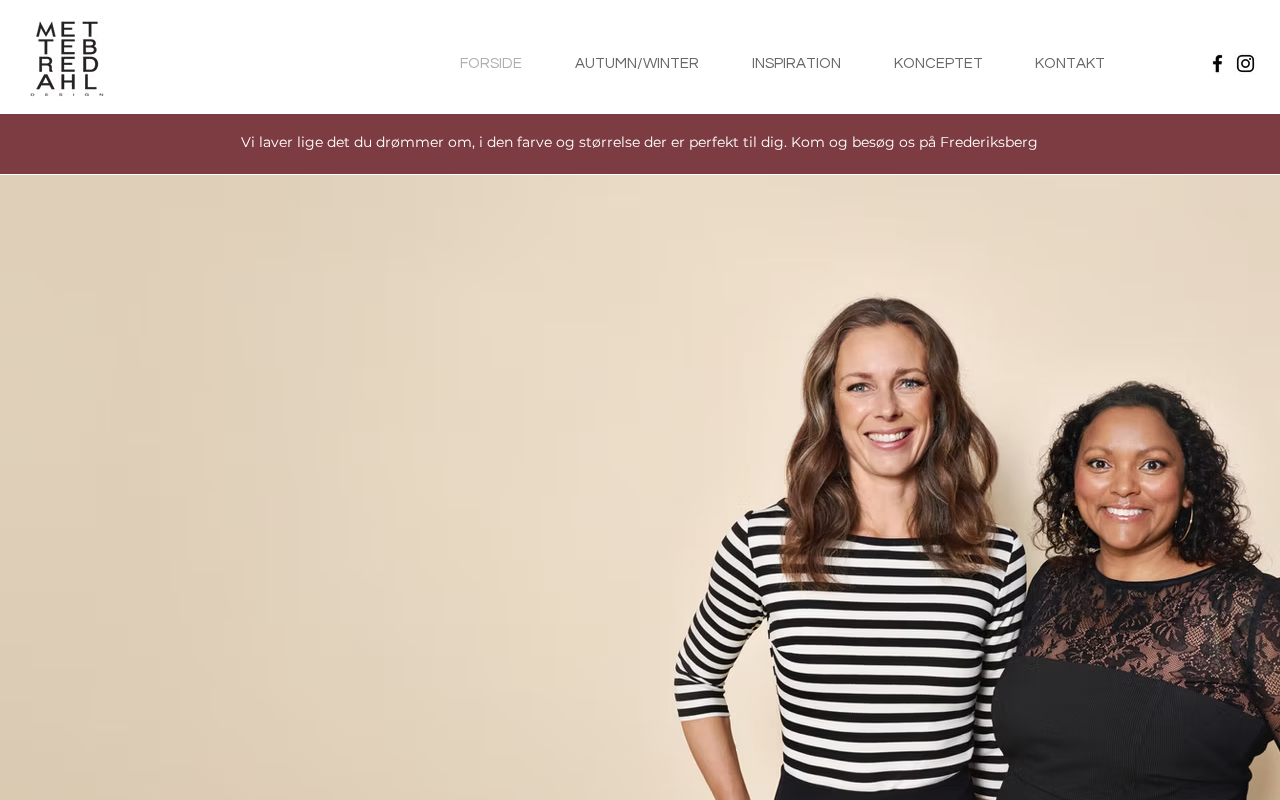Screen dimensions: 1280x800
Task: Navigate to KONTAKT
Action: (1070, 63)
